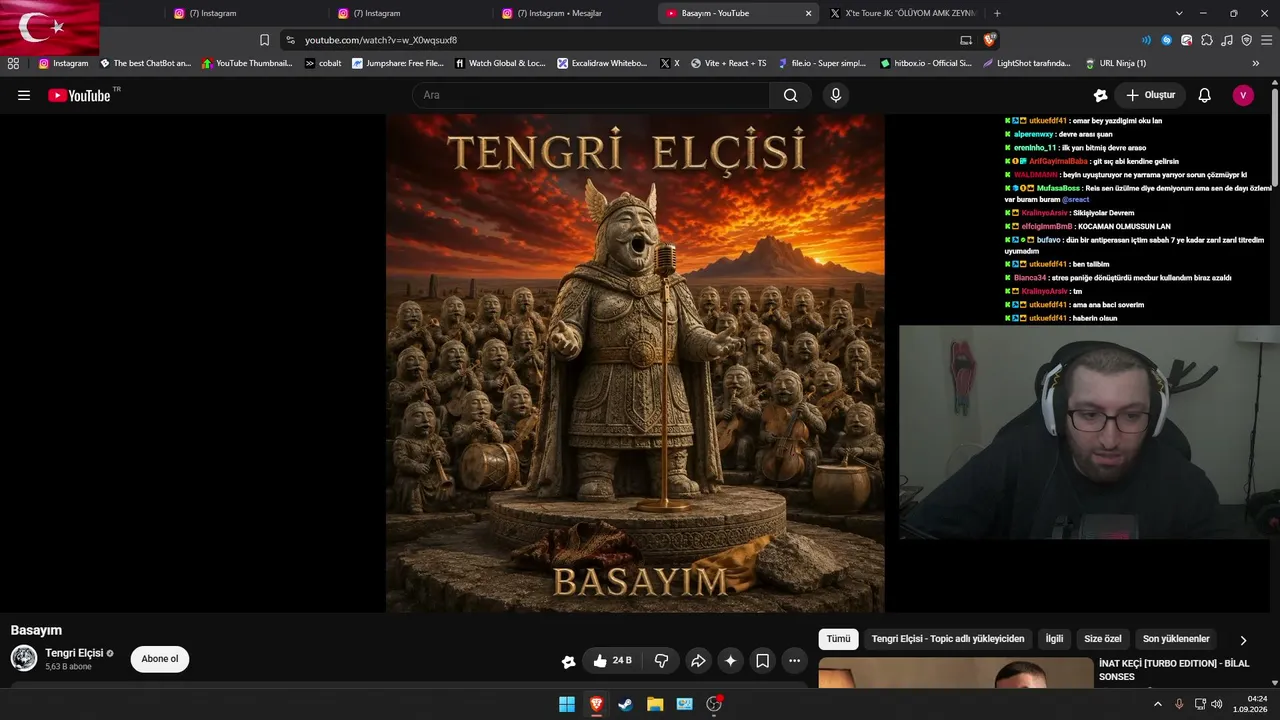Viewport: 1280px width, 720px height.
Task: Click the YouTube search field Ara
Action: coord(591,95)
